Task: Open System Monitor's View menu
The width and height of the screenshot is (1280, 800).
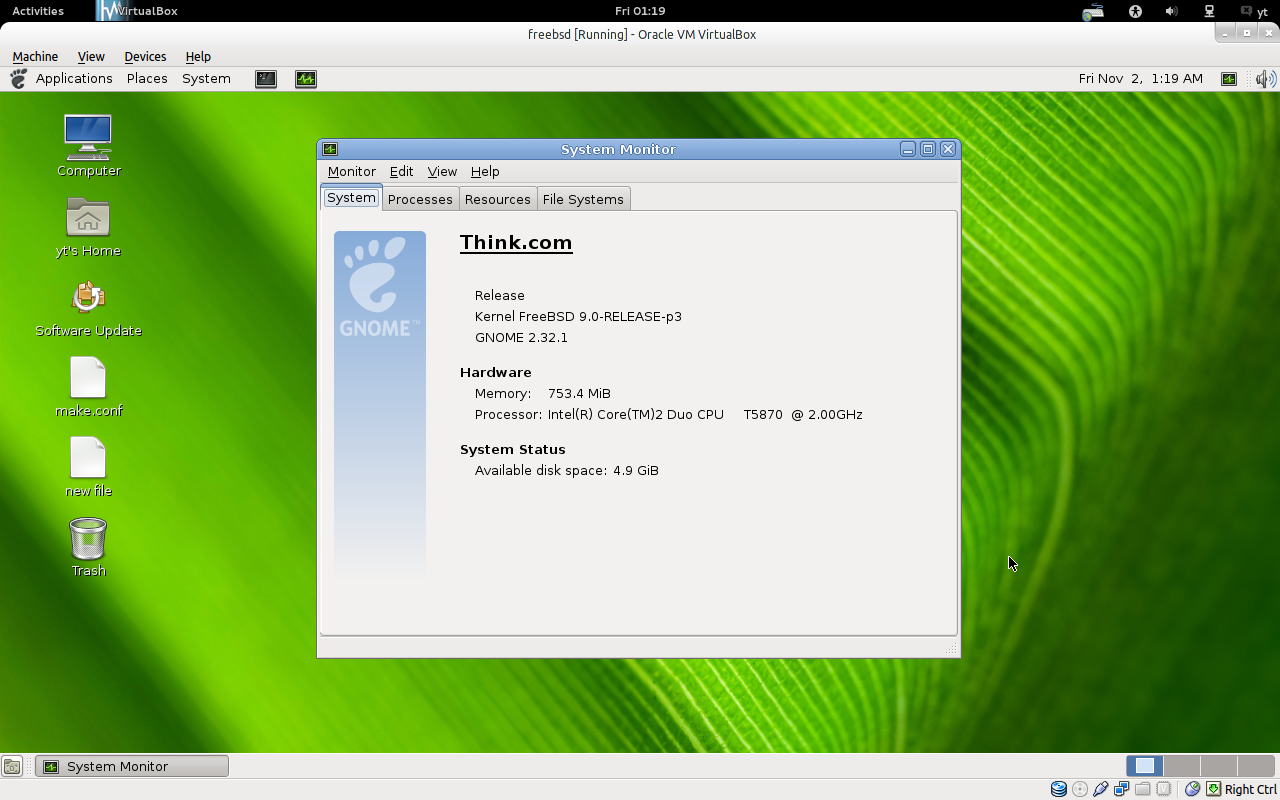Action: tap(442, 172)
